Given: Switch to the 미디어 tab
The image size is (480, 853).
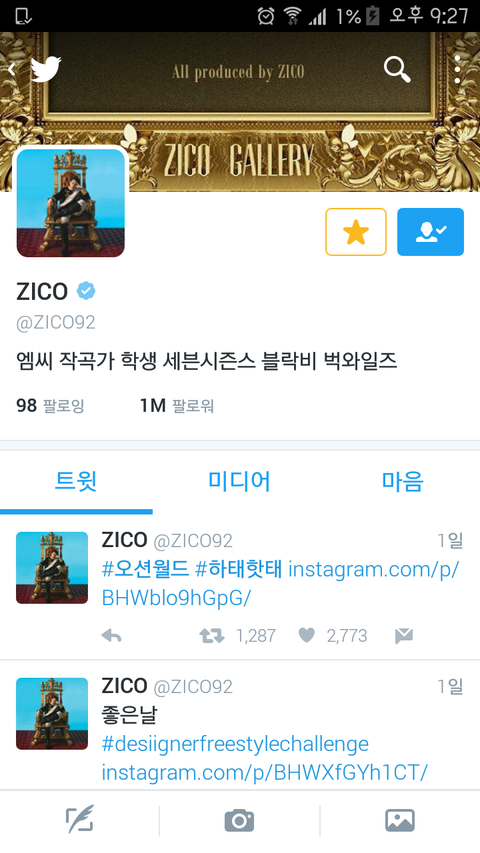Looking at the screenshot, I should [x=239, y=481].
